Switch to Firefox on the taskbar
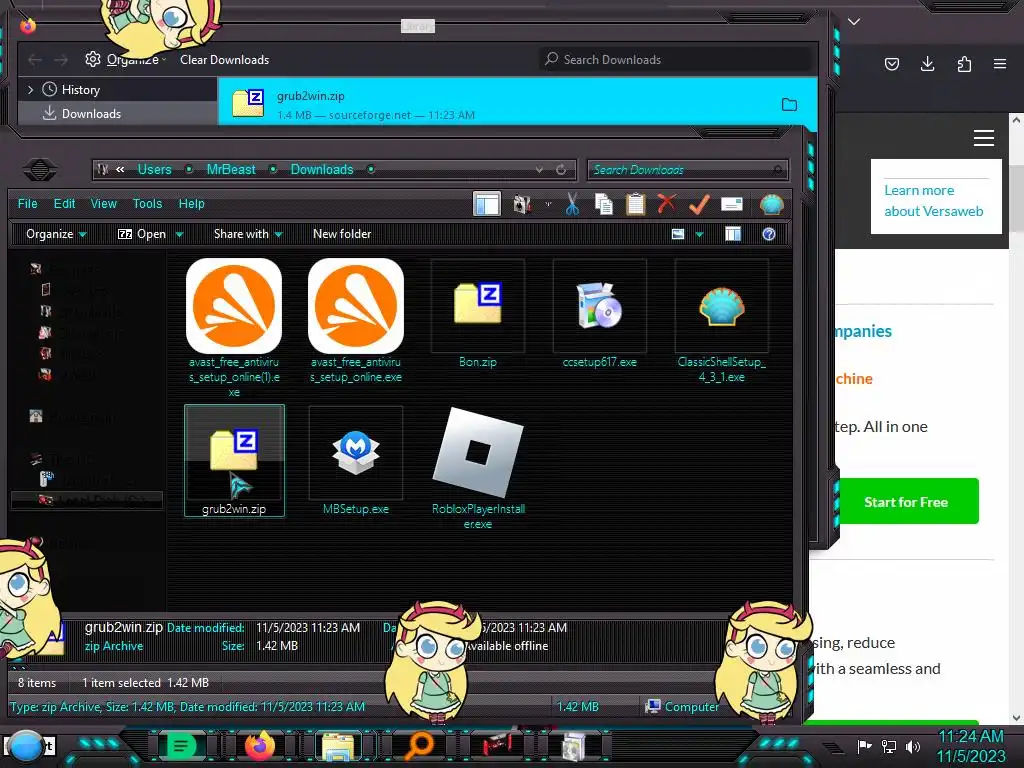Viewport: 1024px width, 768px height. [260, 746]
